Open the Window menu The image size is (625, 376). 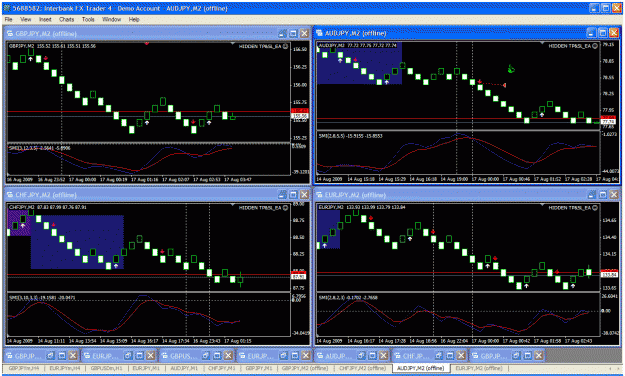point(111,19)
